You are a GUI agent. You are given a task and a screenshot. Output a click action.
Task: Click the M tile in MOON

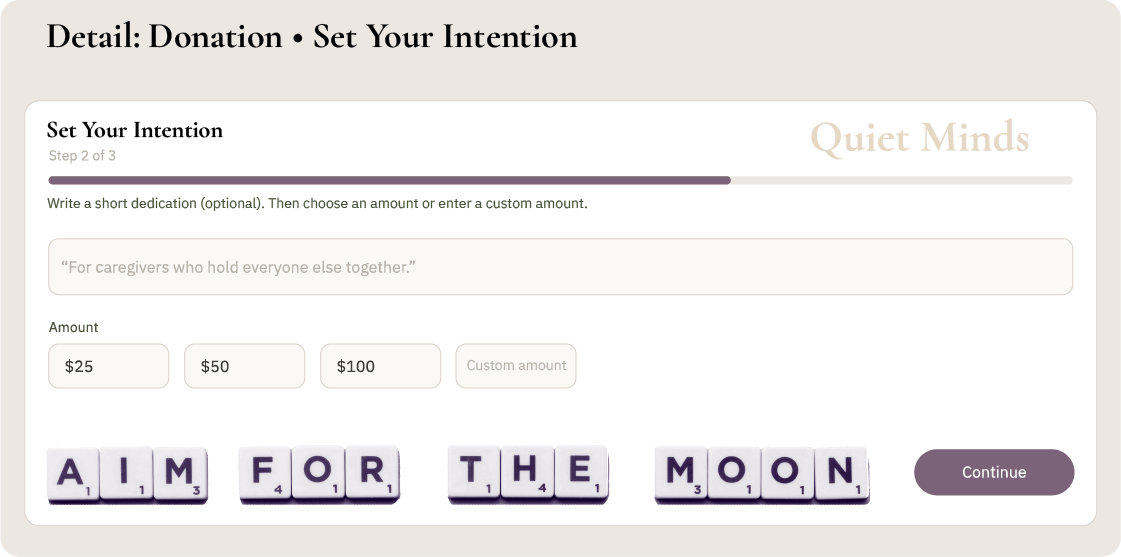[x=681, y=474]
